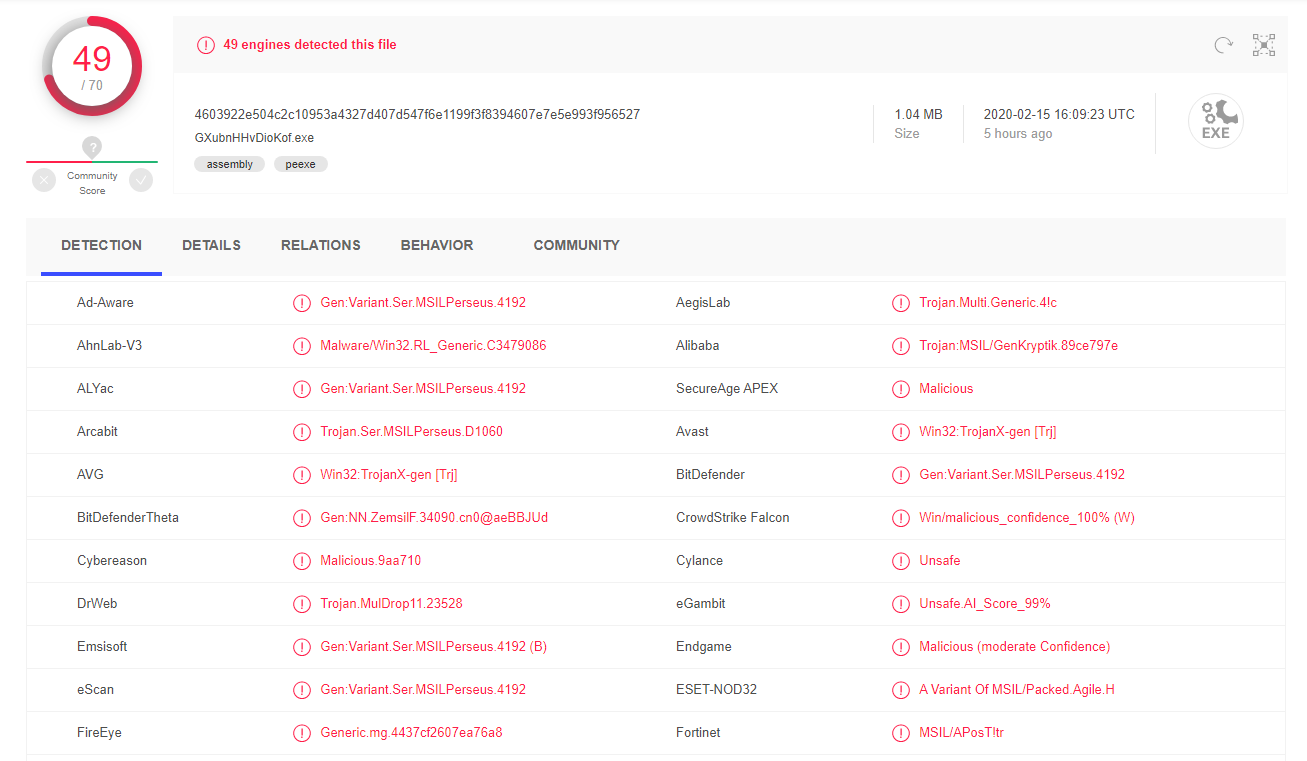Click the alert icon in the Alibaba row

tap(901, 346)
